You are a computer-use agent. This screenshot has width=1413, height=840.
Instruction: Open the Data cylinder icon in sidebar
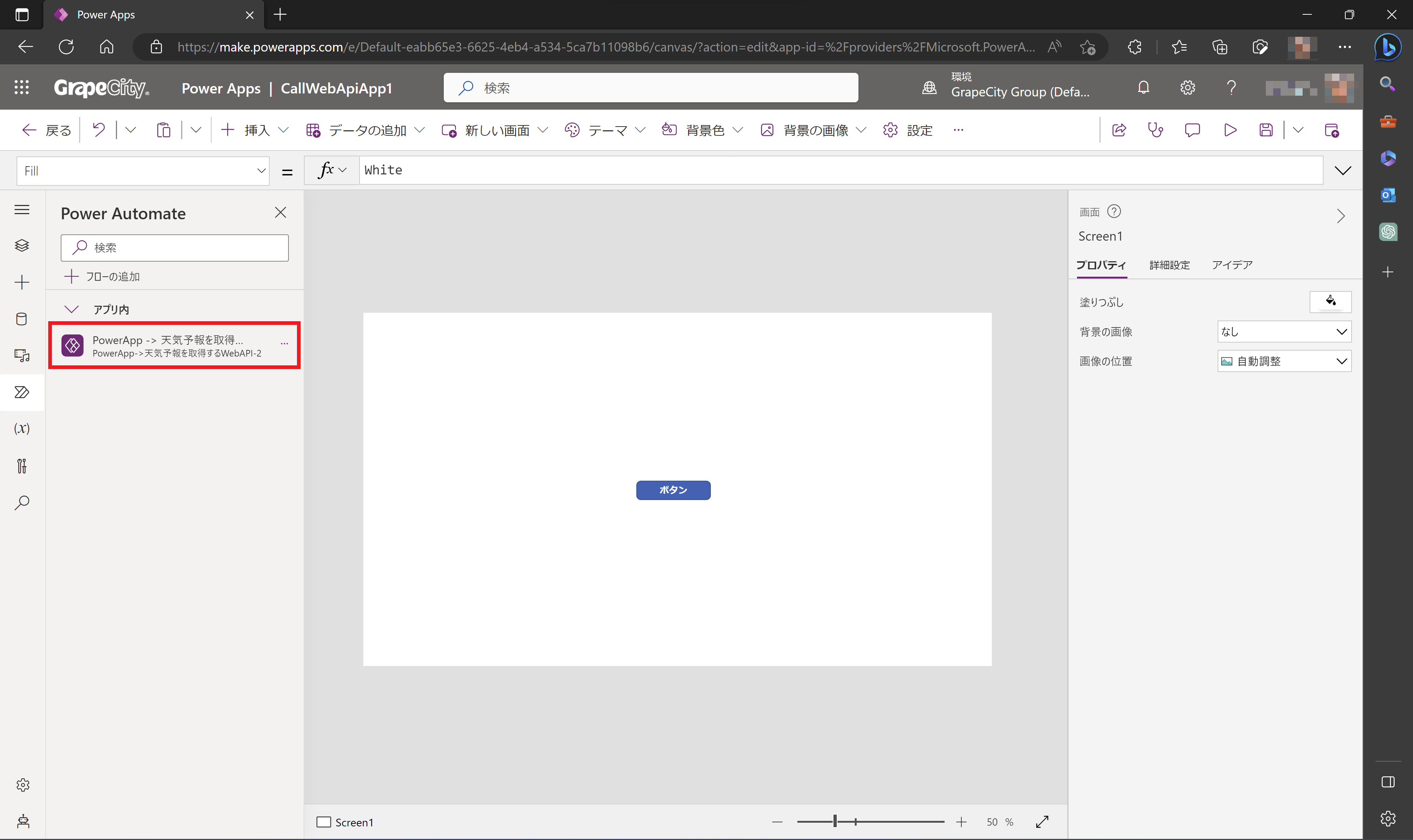click(21, 319)
